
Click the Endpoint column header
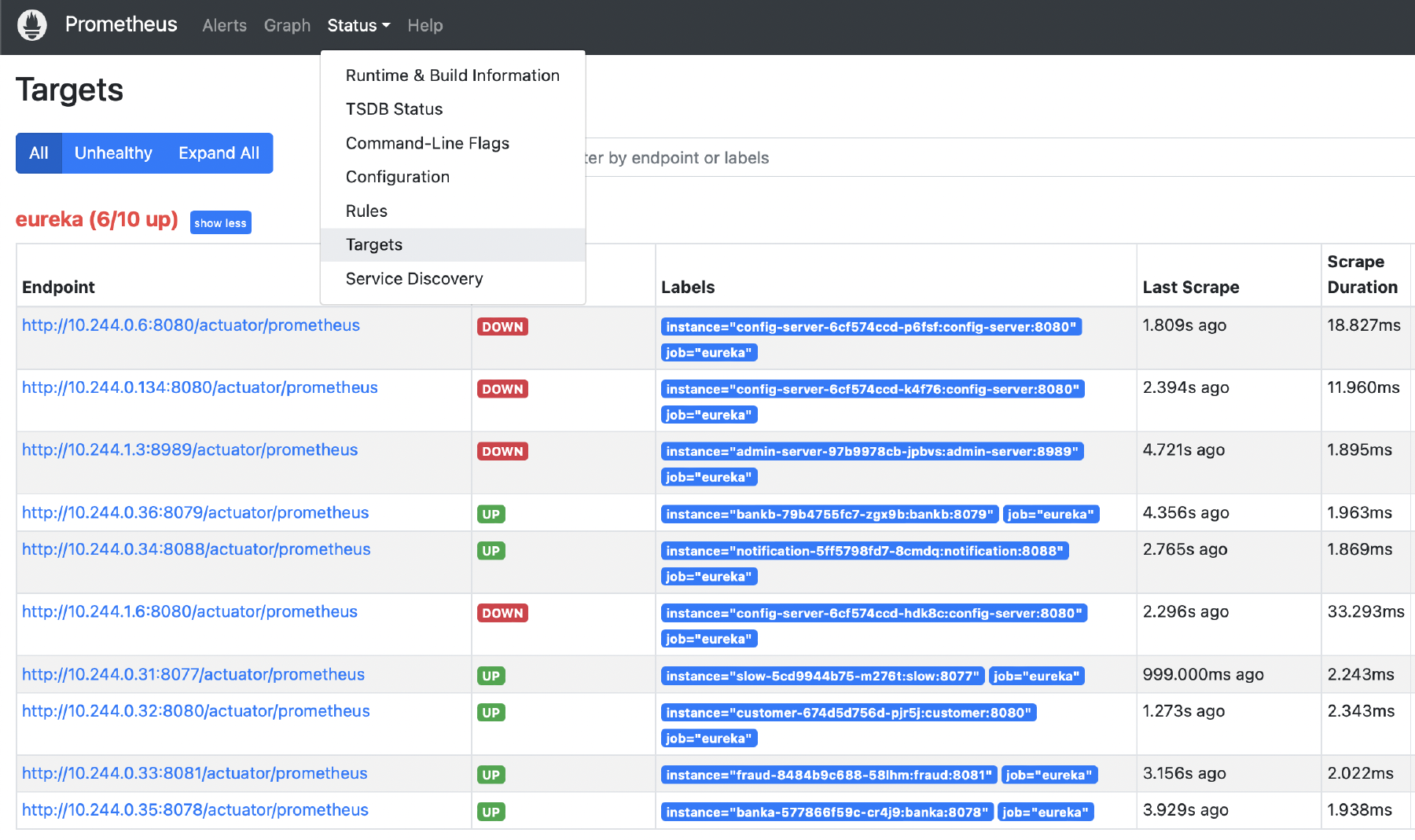[58, 288]
